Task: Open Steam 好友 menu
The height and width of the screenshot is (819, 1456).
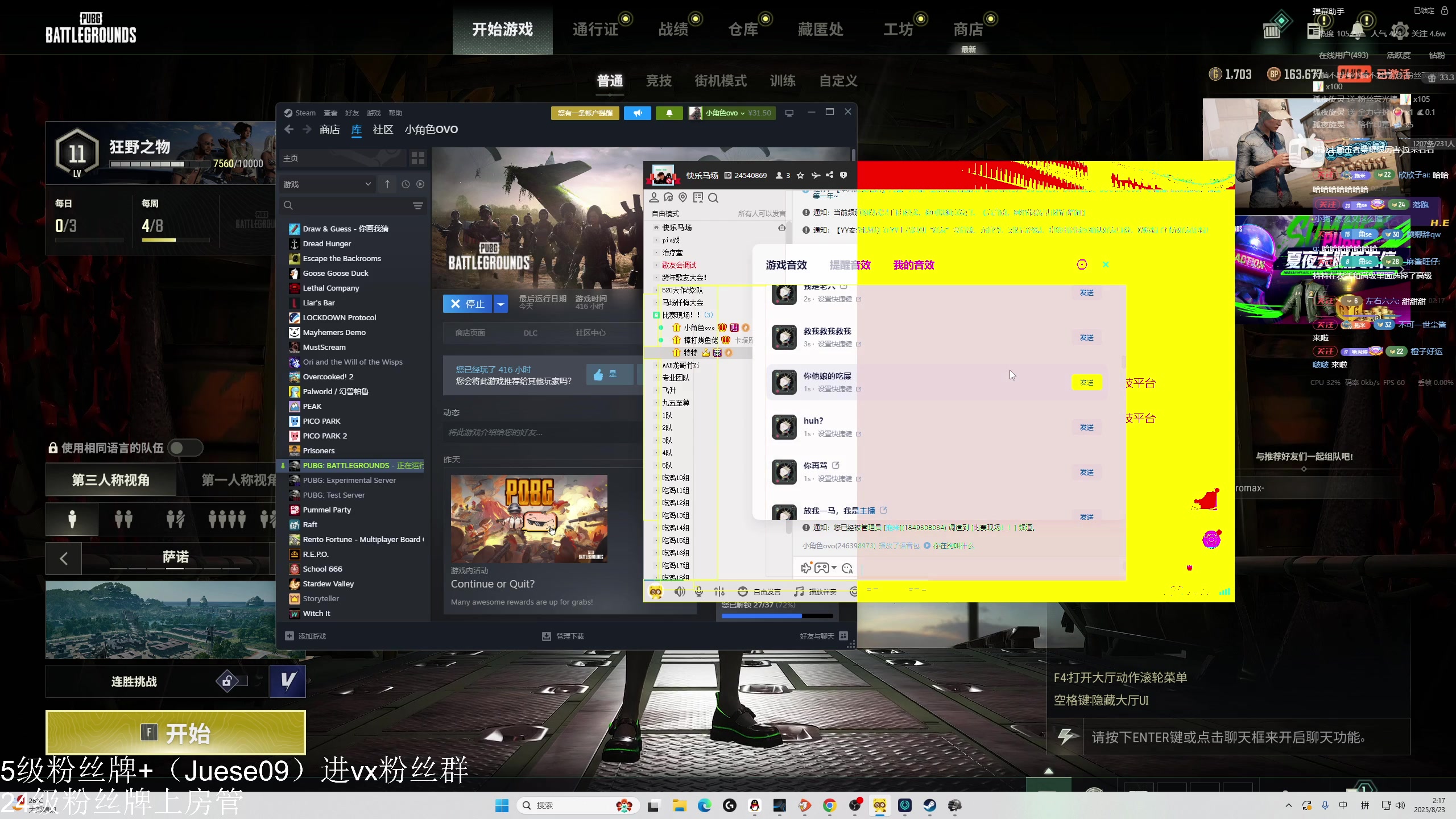Action: point(352,113)
